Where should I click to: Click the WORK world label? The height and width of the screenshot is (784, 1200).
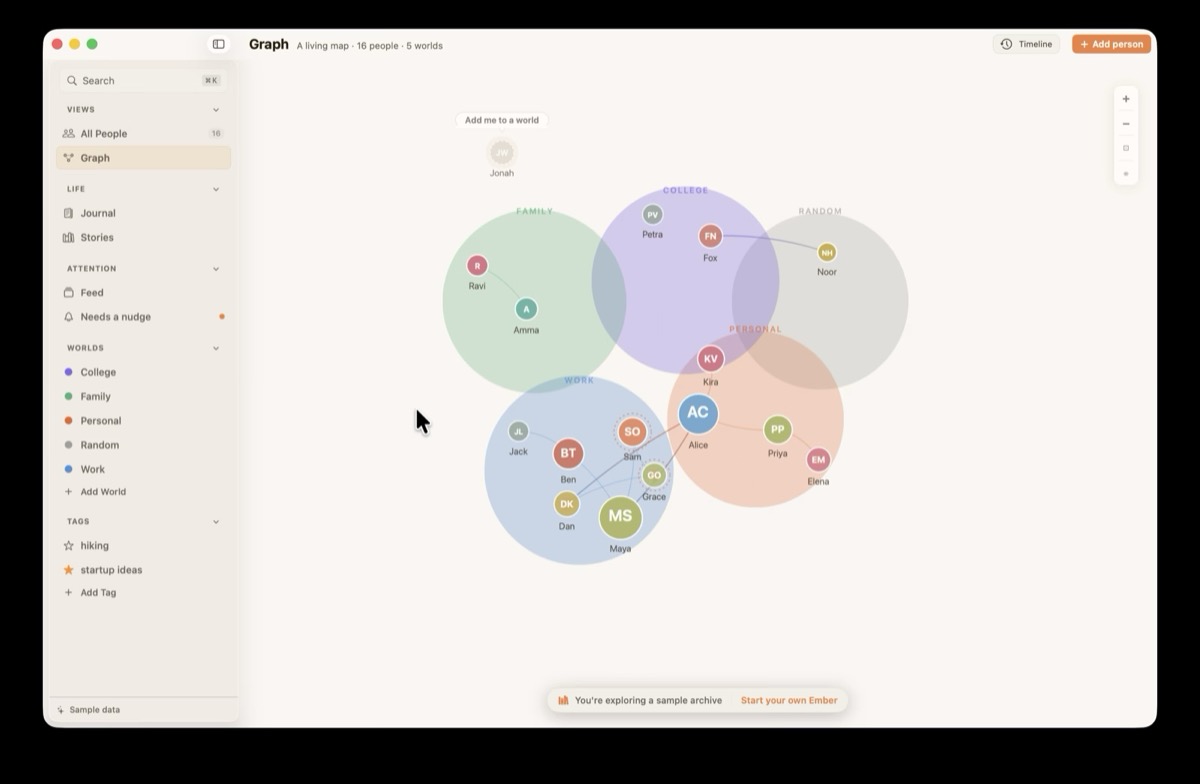(x=579, y=380)
